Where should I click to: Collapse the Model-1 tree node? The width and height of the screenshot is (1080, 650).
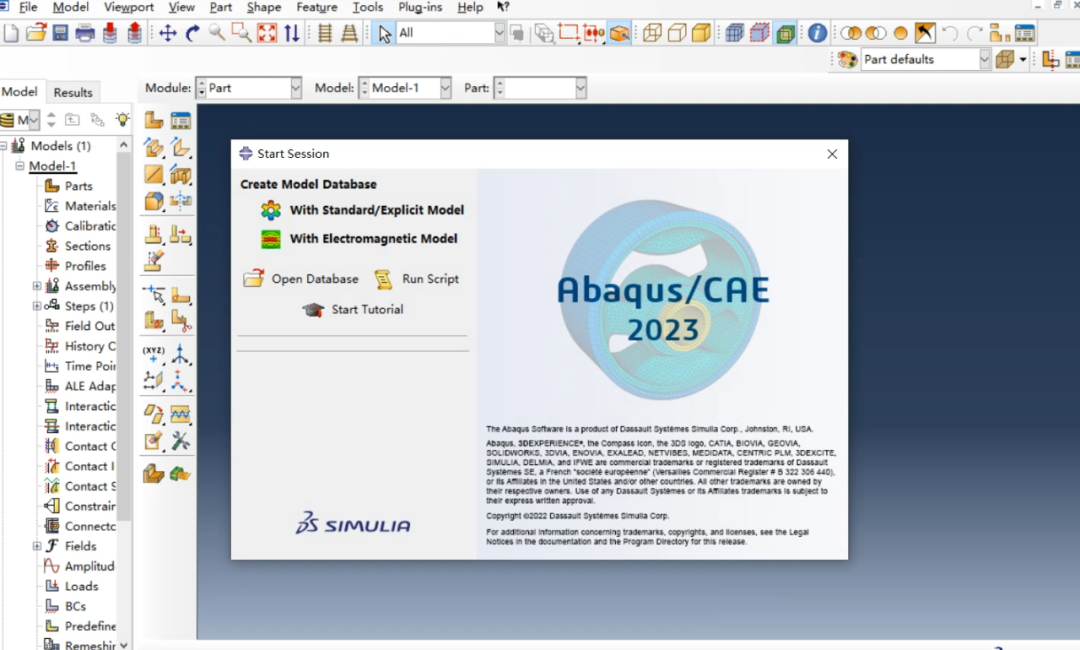pyautogui.click(x=20, y=166)
